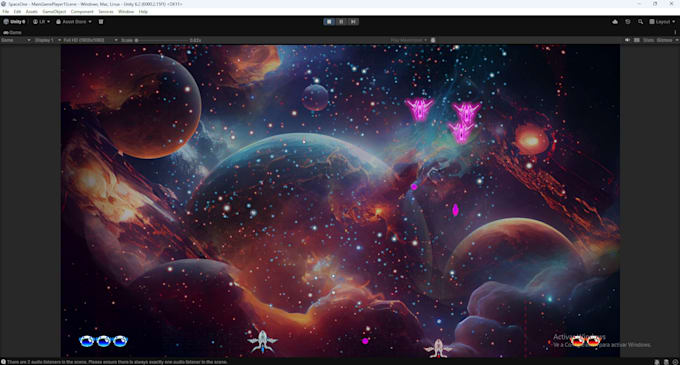Open the Full HD resolution dropdown
Viewport: 680px width, 365px height.
(90, 40)
